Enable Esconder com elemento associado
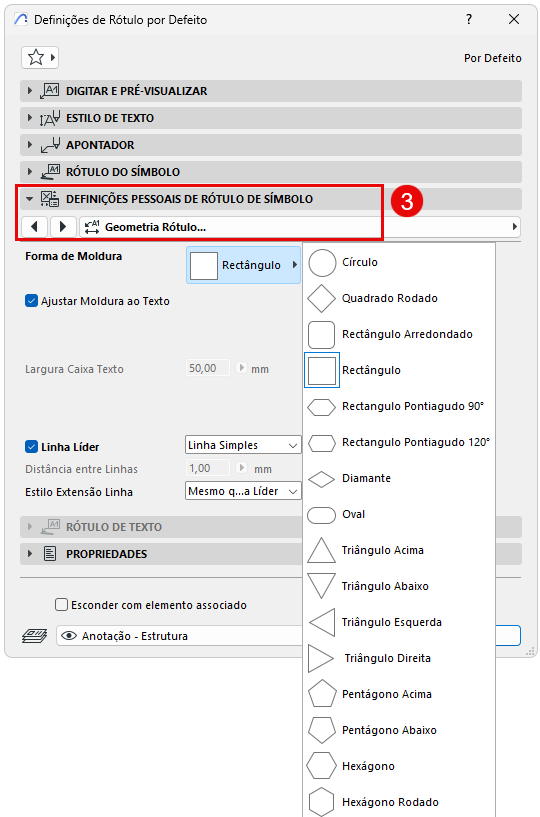The height and width of the screenshot is (817, 540). [x=62, y=605]
